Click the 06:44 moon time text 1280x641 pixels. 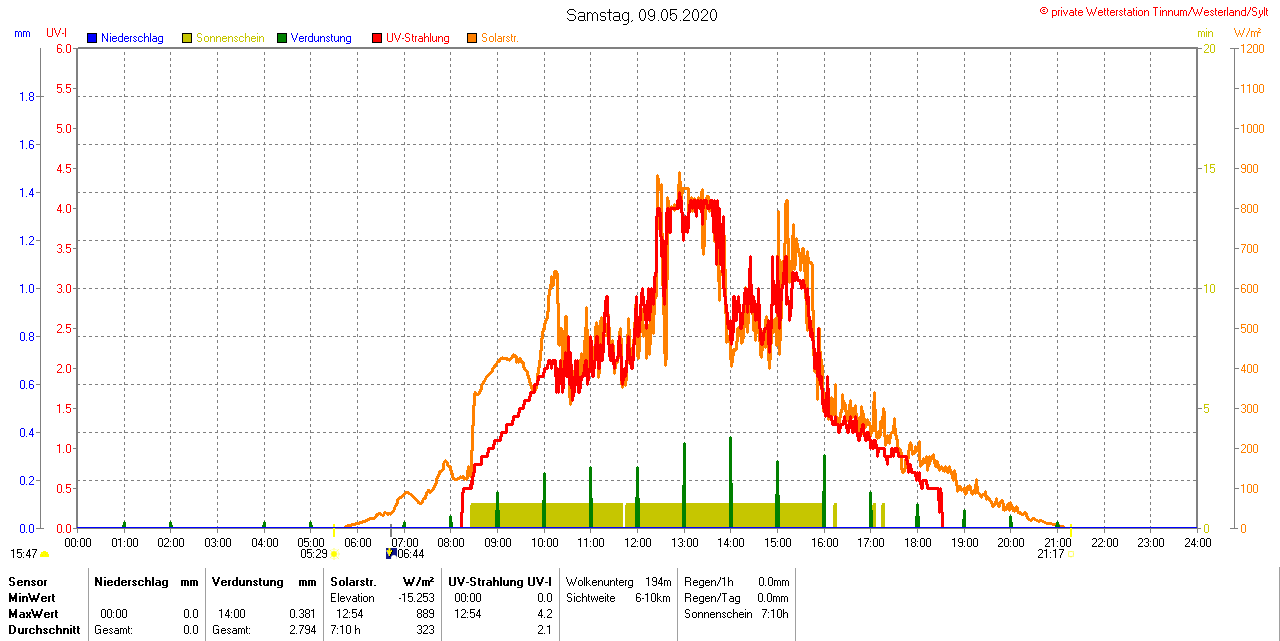(411, 553)
